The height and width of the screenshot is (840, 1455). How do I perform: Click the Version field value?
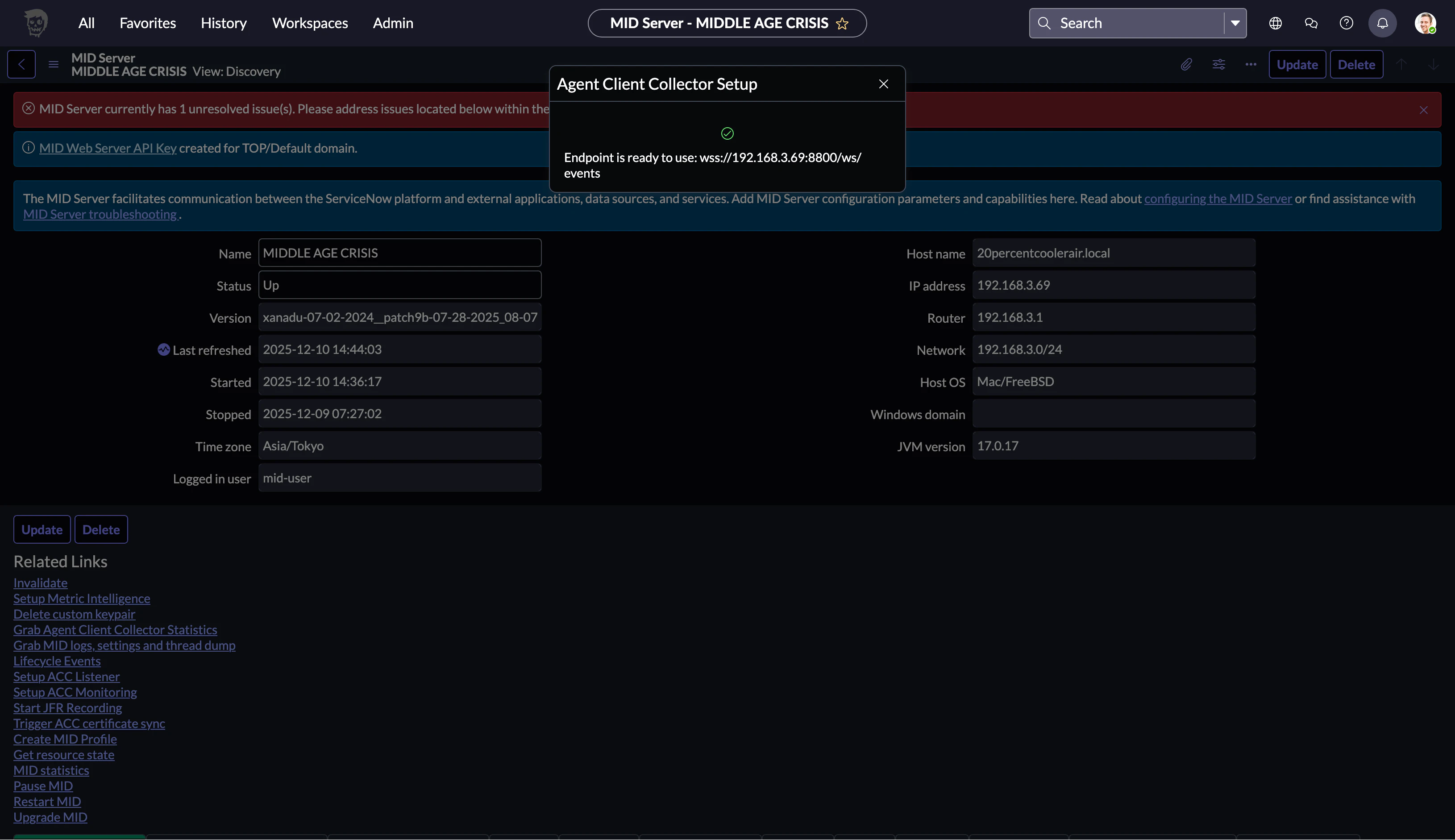(400, 317)
